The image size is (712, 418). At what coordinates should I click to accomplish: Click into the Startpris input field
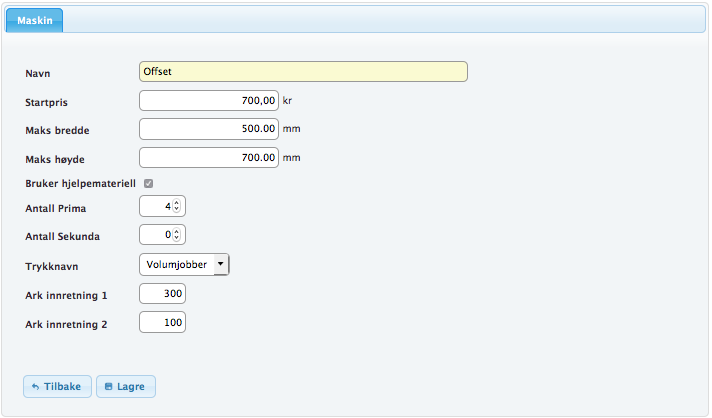tap(209, 101)
